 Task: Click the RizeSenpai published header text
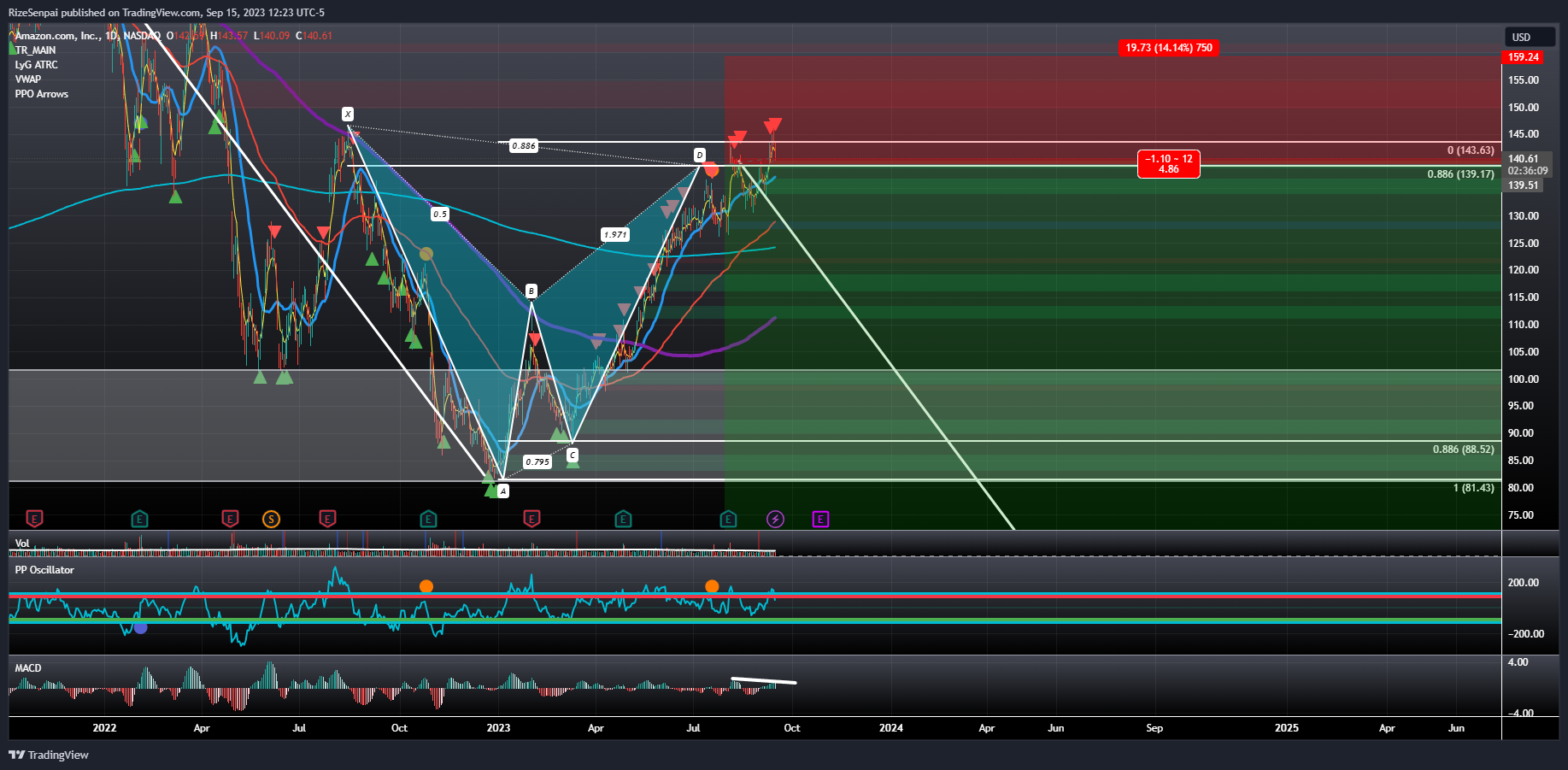click(167, 13)
